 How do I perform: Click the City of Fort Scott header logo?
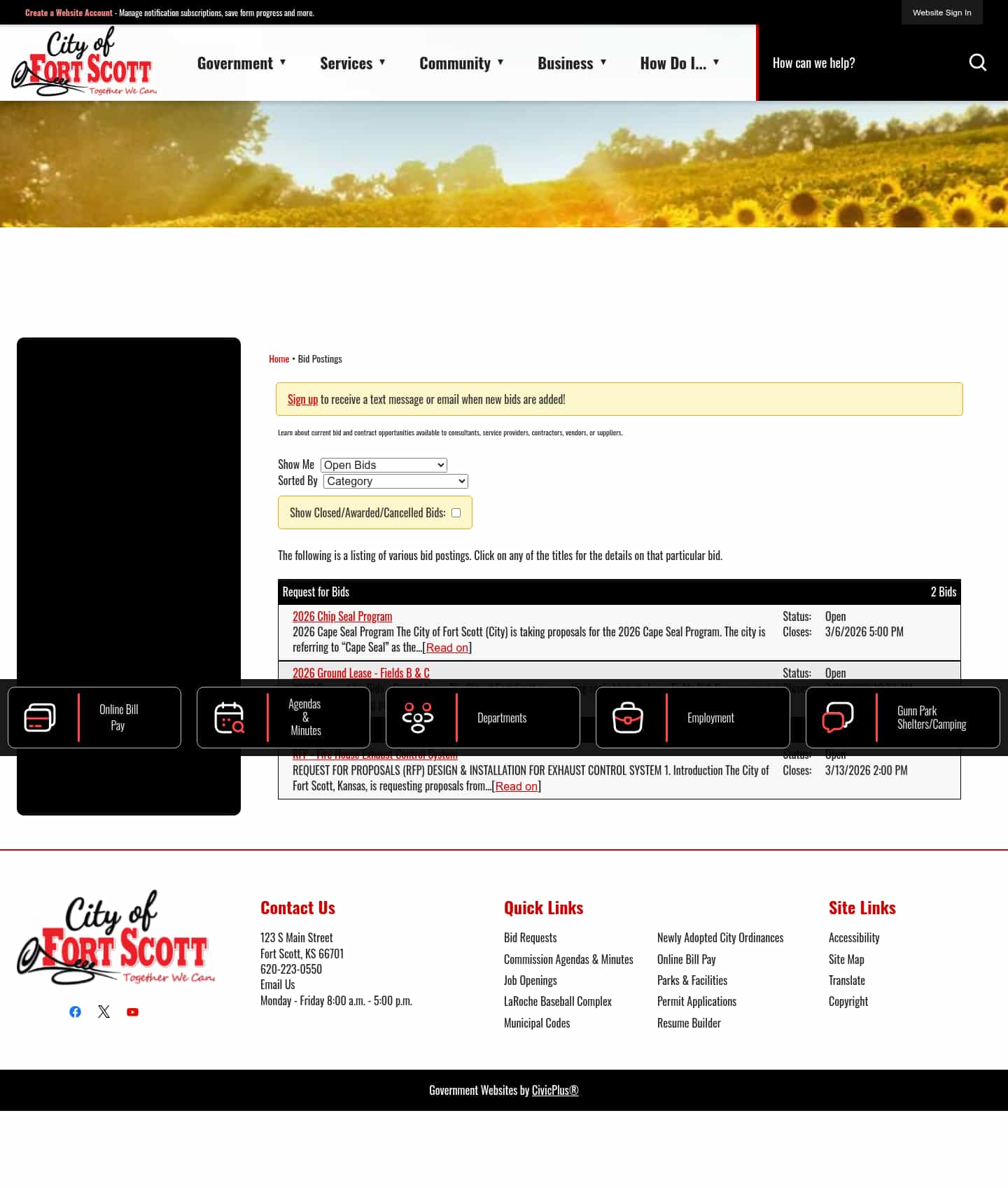coord(84,62)
